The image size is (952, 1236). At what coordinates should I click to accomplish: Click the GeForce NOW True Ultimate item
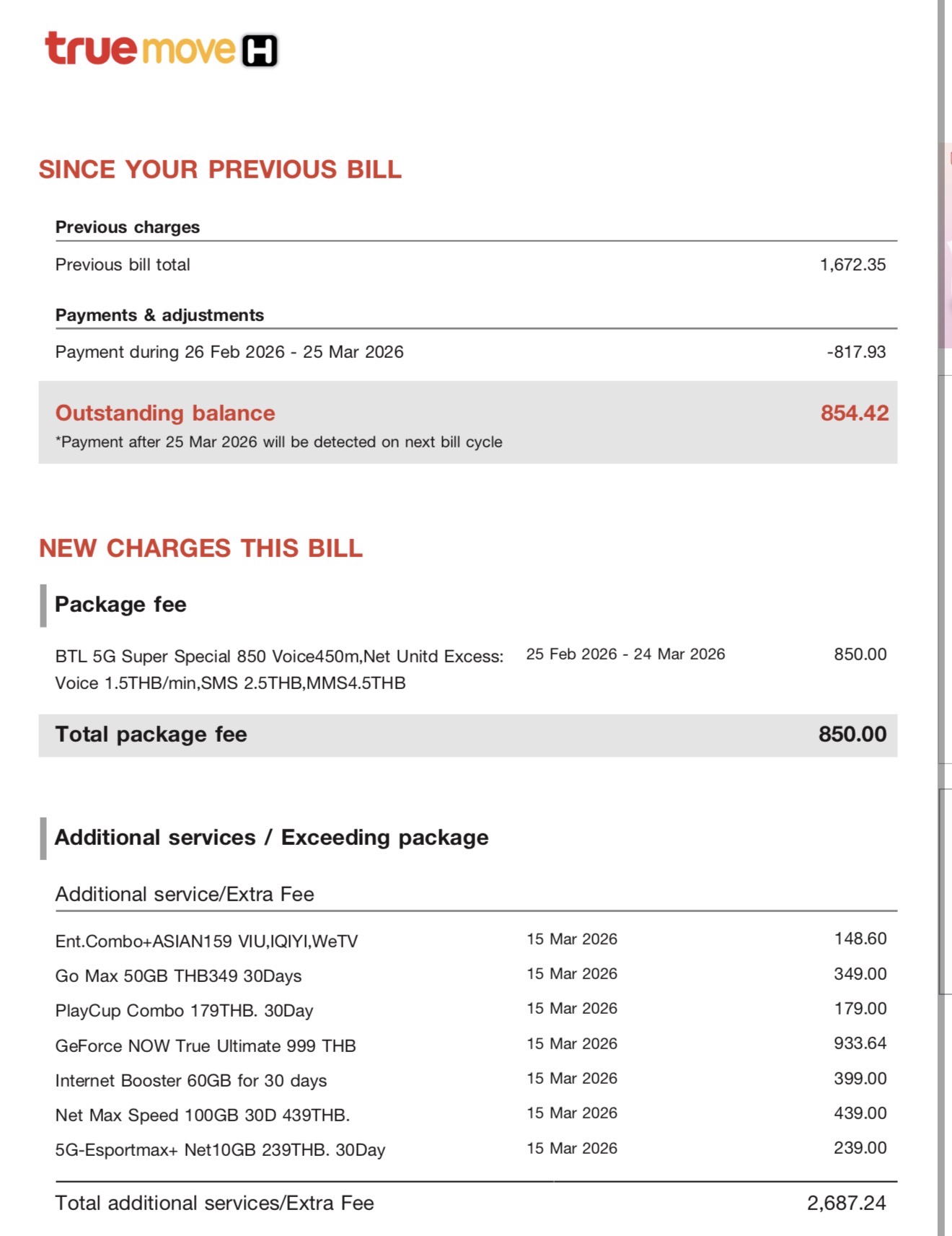[206, 1046]
